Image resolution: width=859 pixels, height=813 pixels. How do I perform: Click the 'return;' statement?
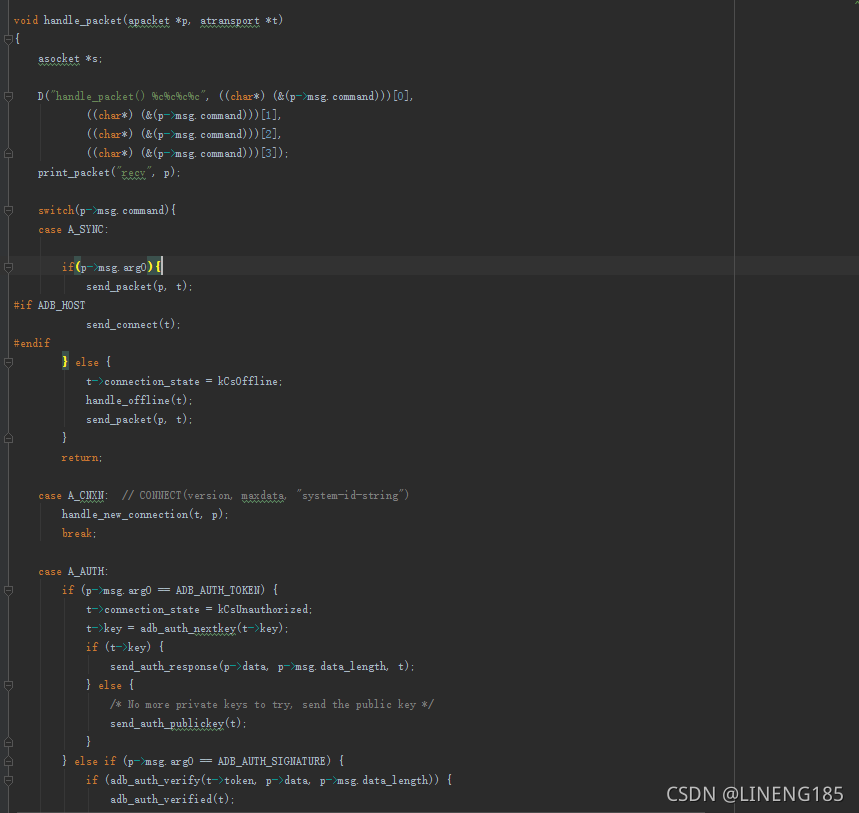coord(82,457)
